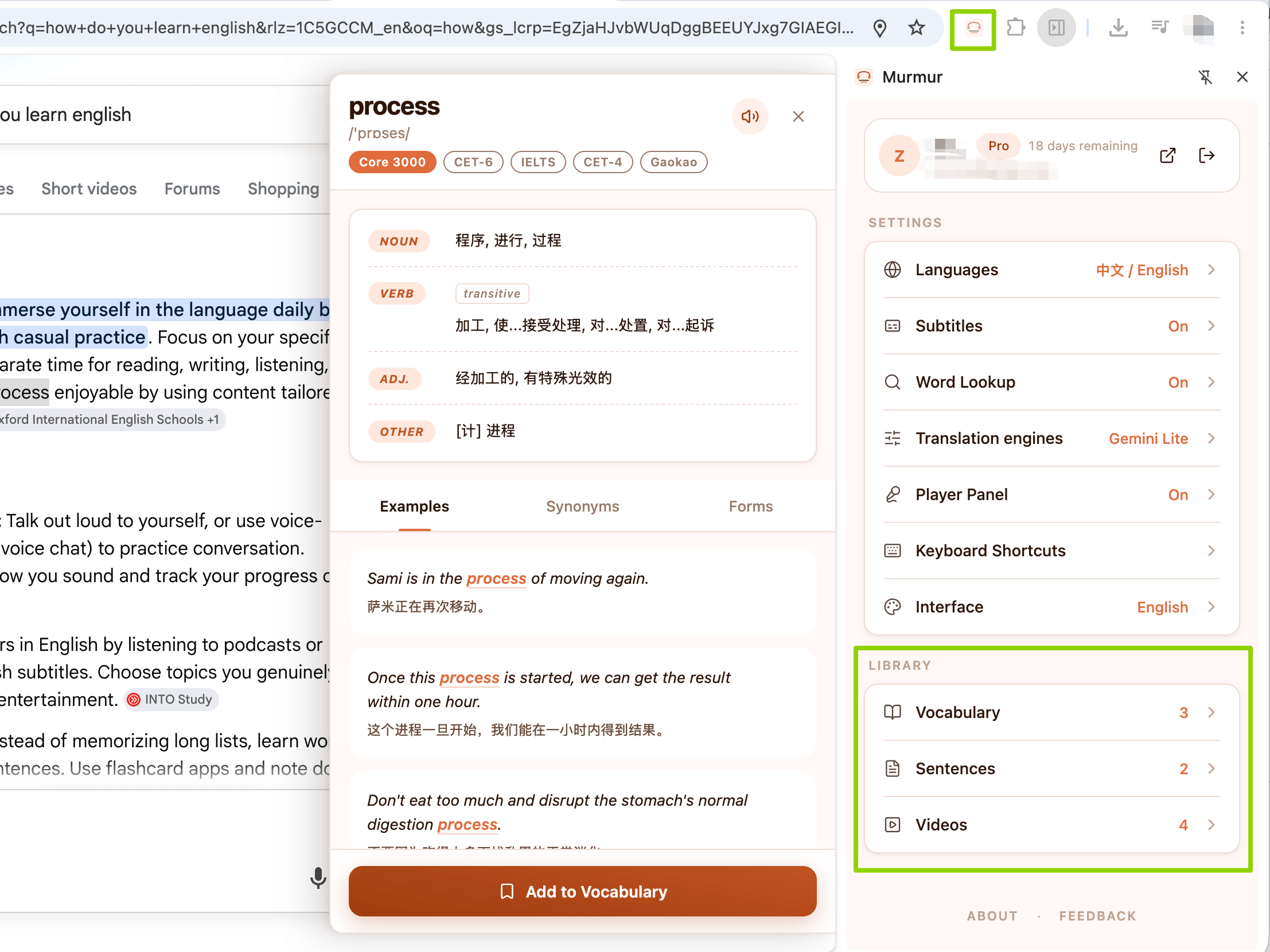The width and height of the screenshot is (1270, 952).
Task: Switch to the Forms tab
Action: pyautogui.click(x=750, y=507)
